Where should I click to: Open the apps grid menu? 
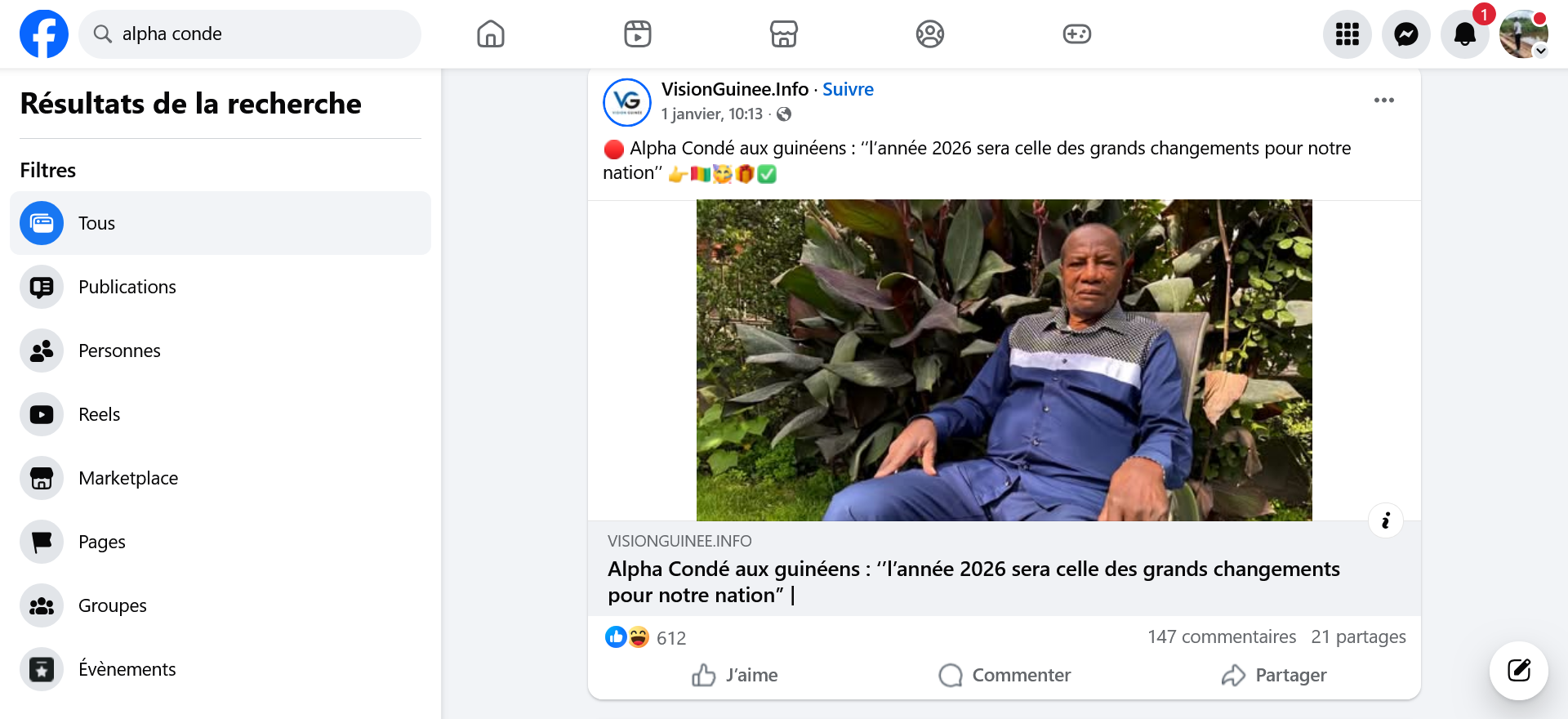pos(1347,34)
